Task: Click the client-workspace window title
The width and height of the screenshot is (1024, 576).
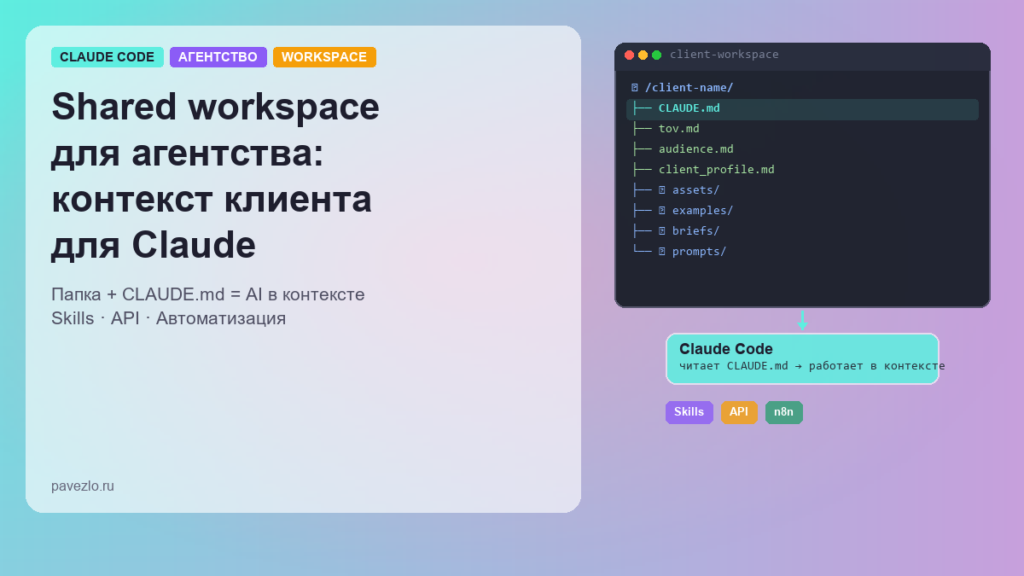Action: (x=724, y=55)
